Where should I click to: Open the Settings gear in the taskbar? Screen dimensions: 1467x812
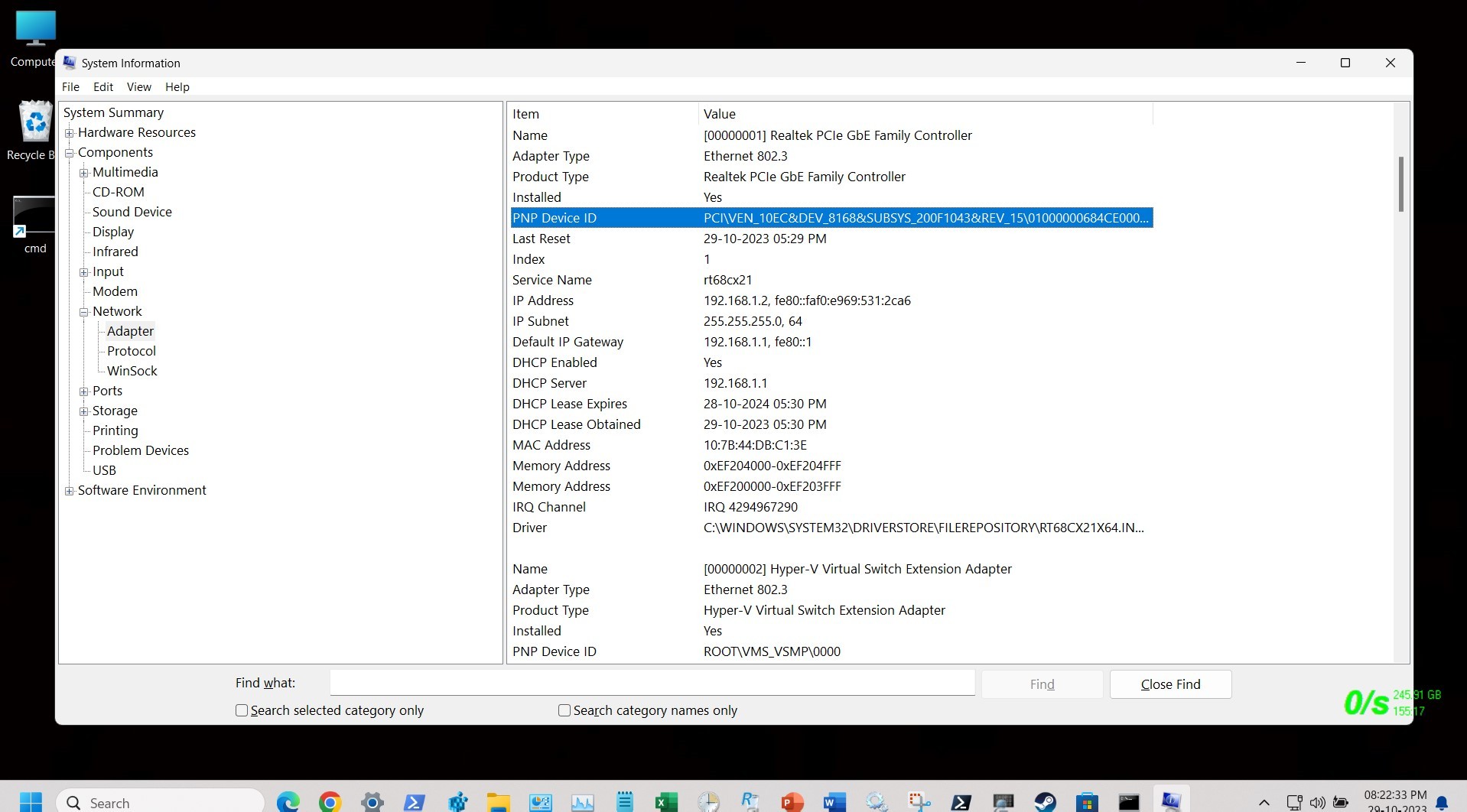click(372, 802)
